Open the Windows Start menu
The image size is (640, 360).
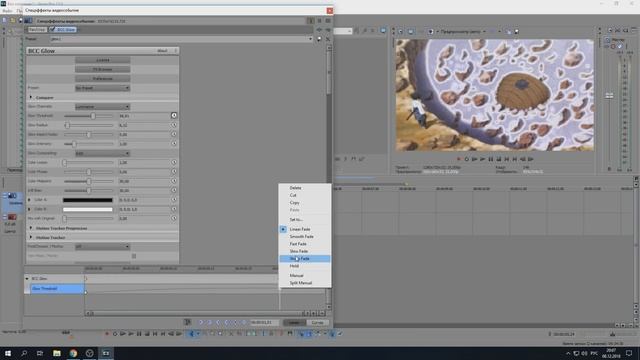[x=8, y=353]
